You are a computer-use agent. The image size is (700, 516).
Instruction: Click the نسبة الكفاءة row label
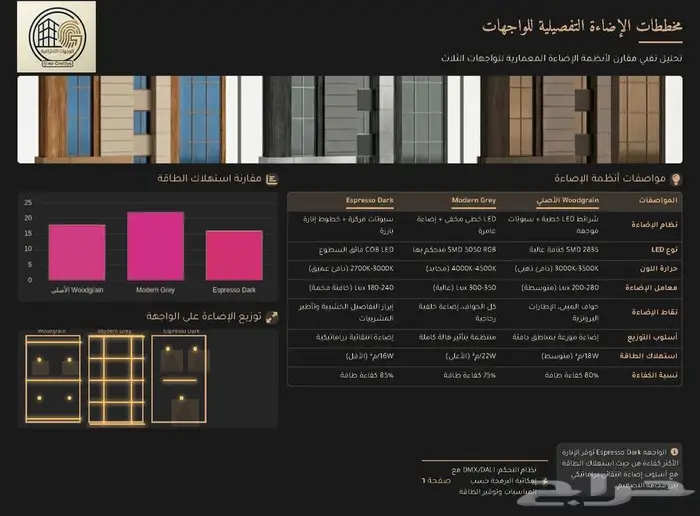654,375
